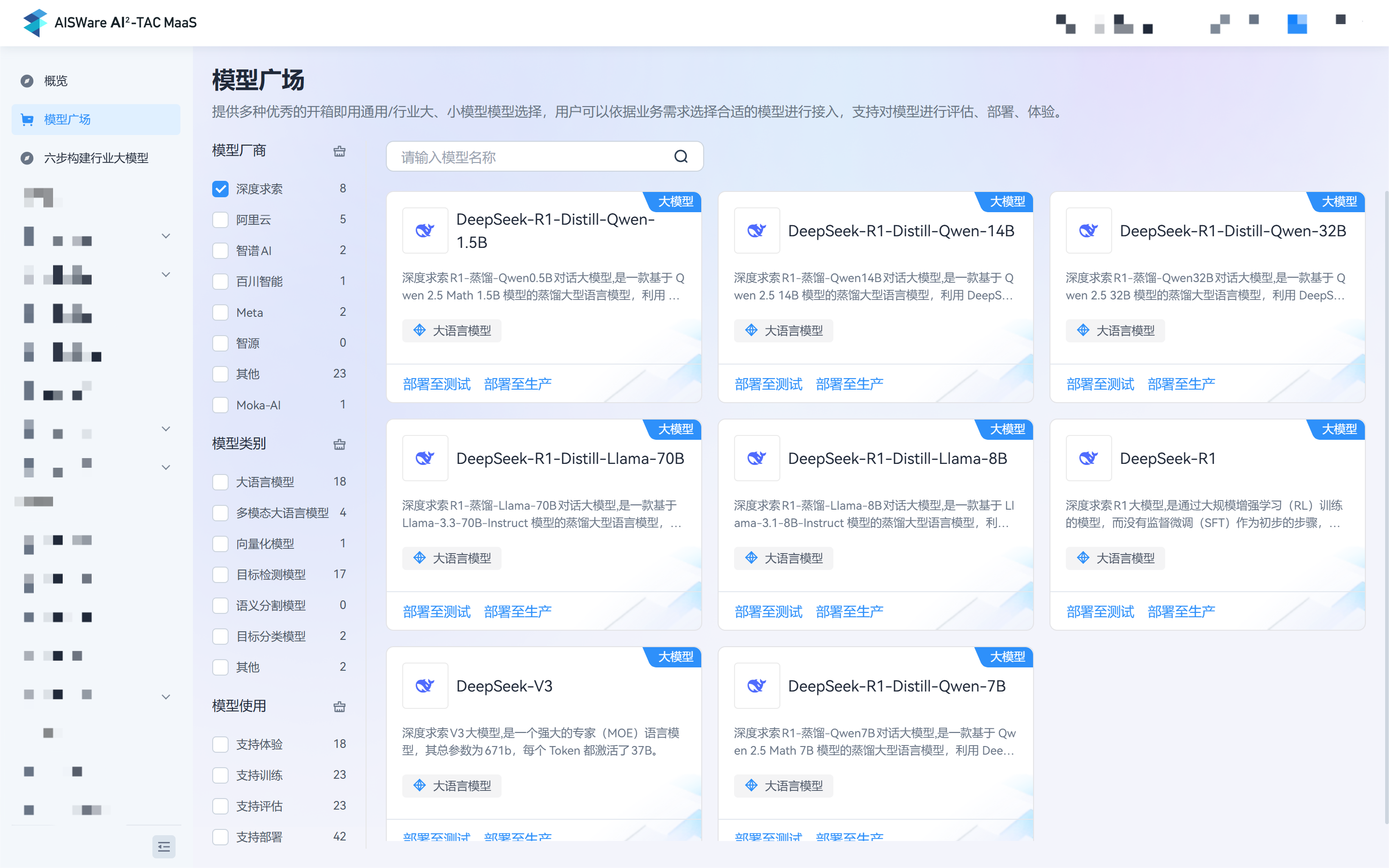Click the collapse-sidebar icon at bottom left
The width and height of the screenshot is (1389, 868).
[163, 847]
